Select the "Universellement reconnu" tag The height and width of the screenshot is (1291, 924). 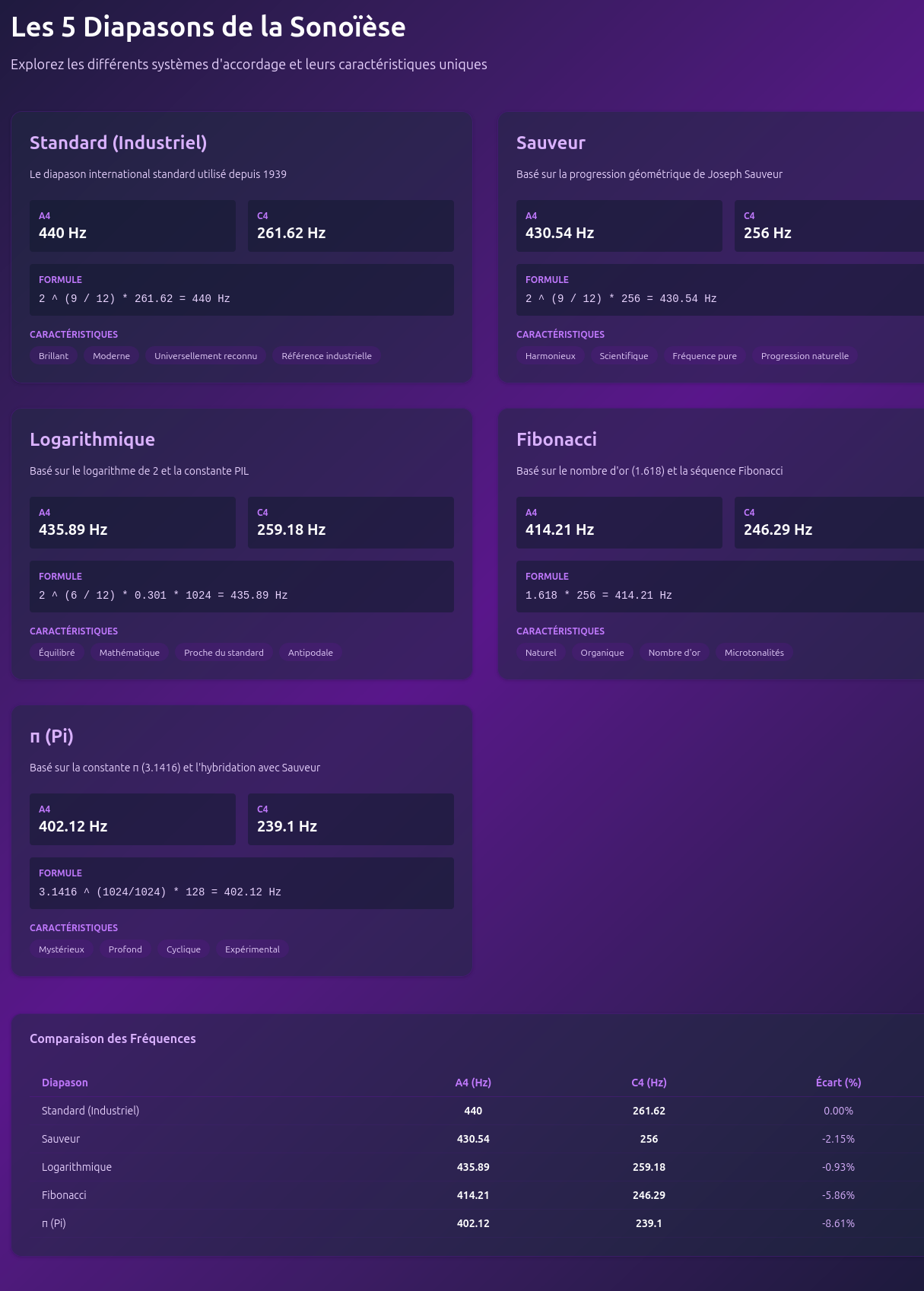[205, 356]
